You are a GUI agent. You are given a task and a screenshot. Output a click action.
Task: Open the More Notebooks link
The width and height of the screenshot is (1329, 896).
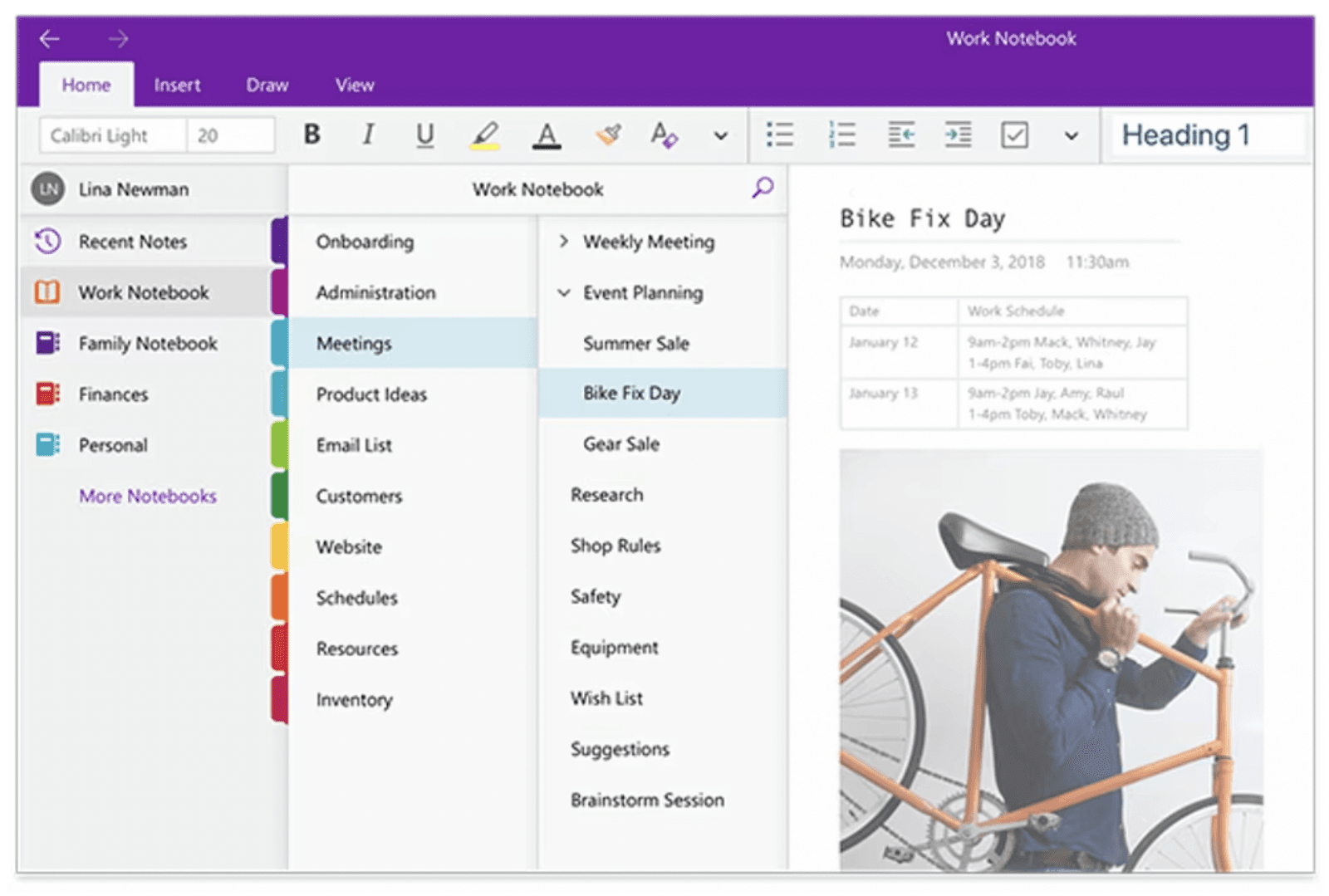click(148, 496)
